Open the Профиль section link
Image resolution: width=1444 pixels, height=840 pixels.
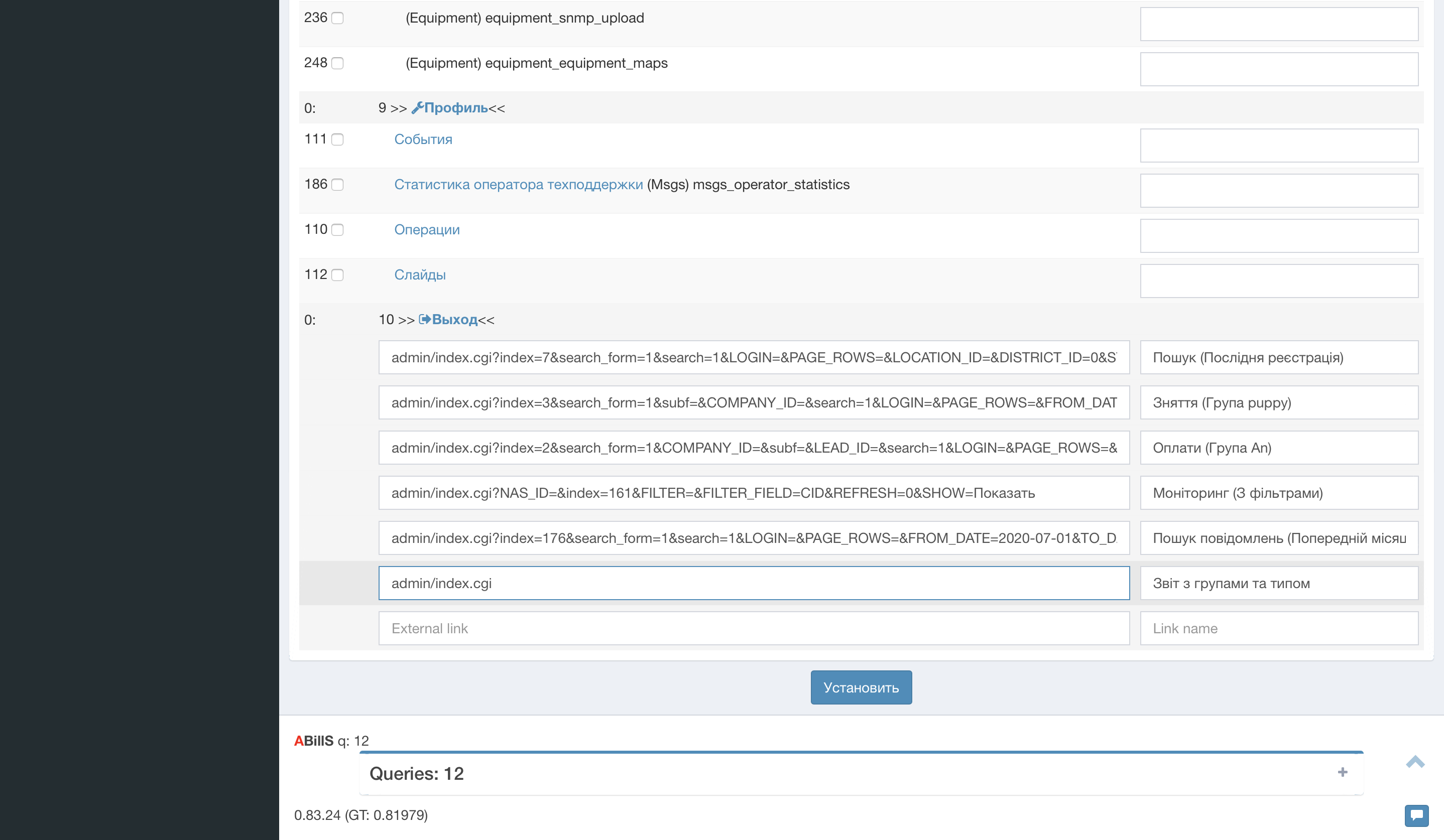pyautogui.click(x=455, y=108)
